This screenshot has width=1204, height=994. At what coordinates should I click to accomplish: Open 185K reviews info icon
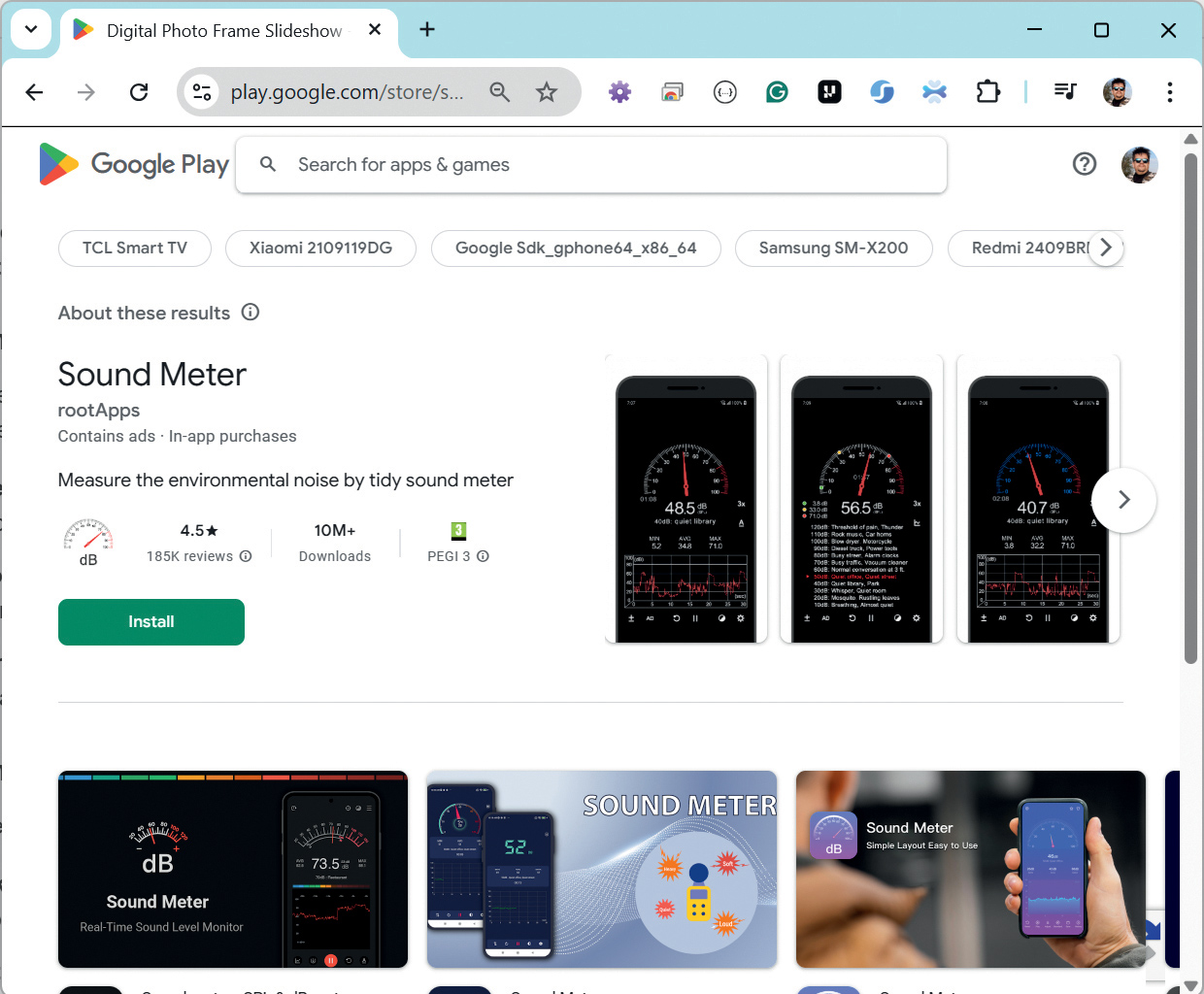[246, 556]
